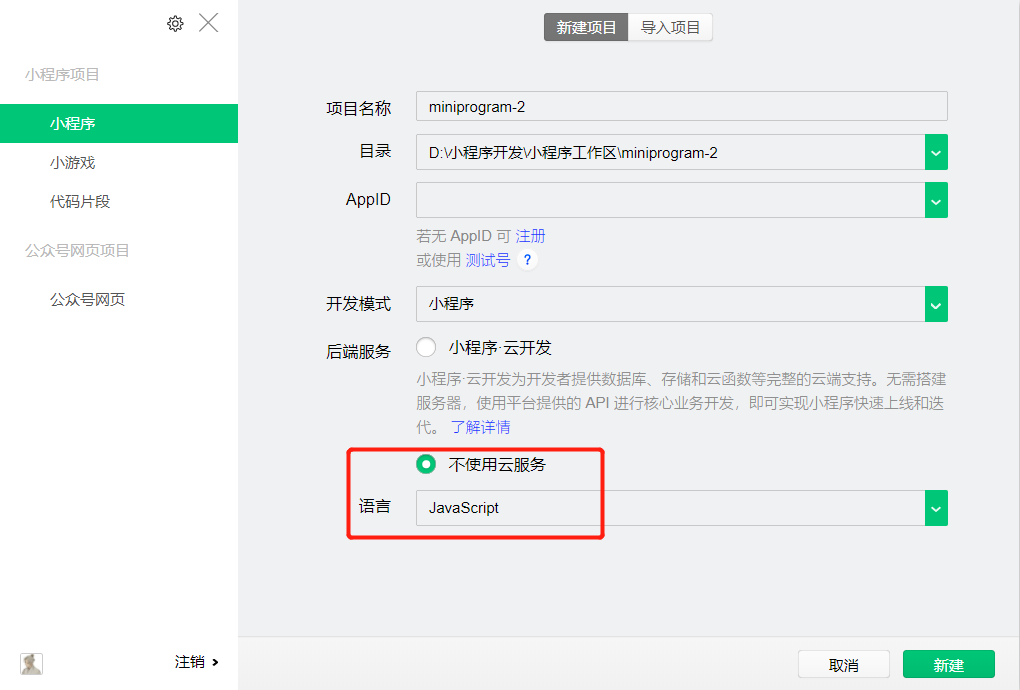Screen dimensions: 1020x690
Task: Switch to the 新建项目 tab
Action: coord(586,27)
